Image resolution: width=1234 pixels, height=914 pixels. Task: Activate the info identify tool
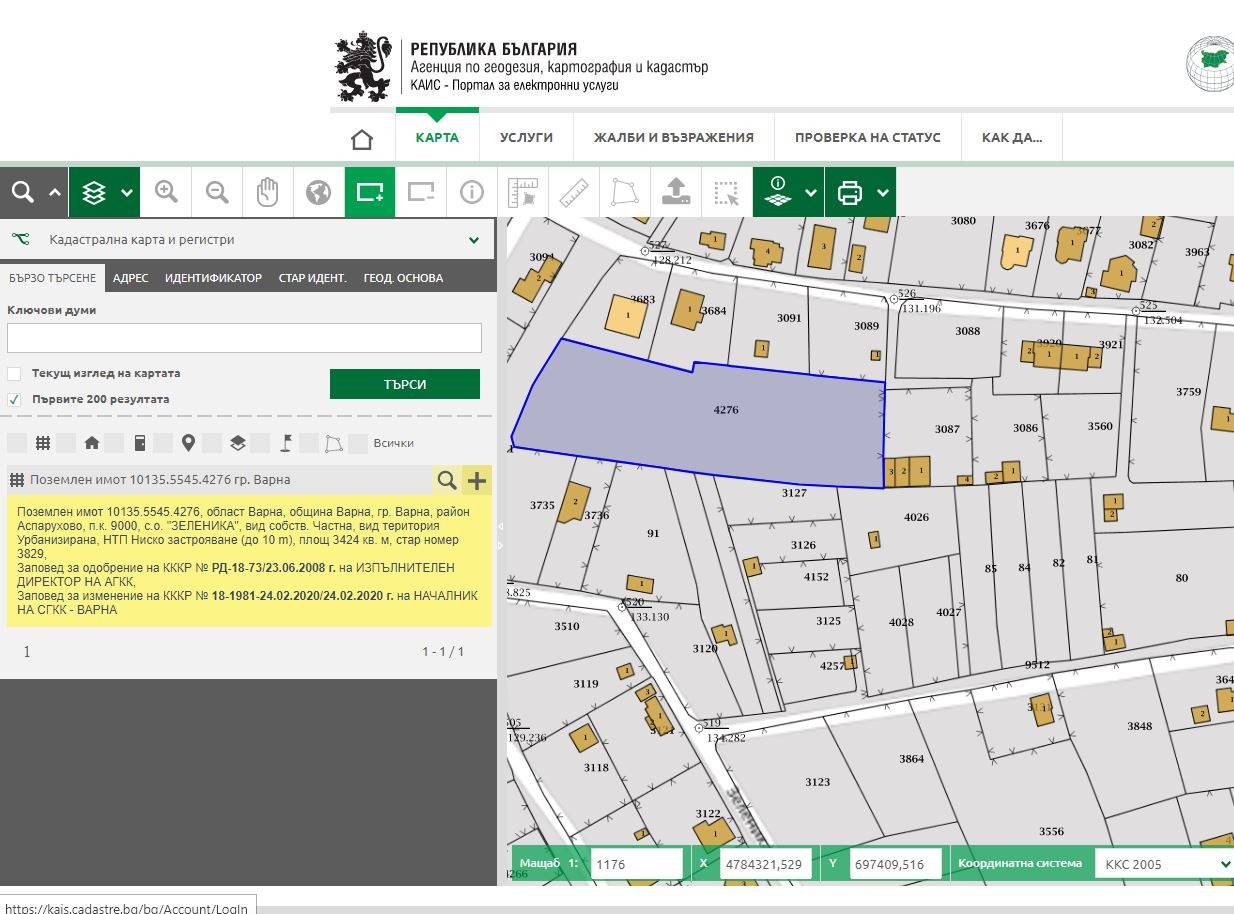(x=472, y=192)
